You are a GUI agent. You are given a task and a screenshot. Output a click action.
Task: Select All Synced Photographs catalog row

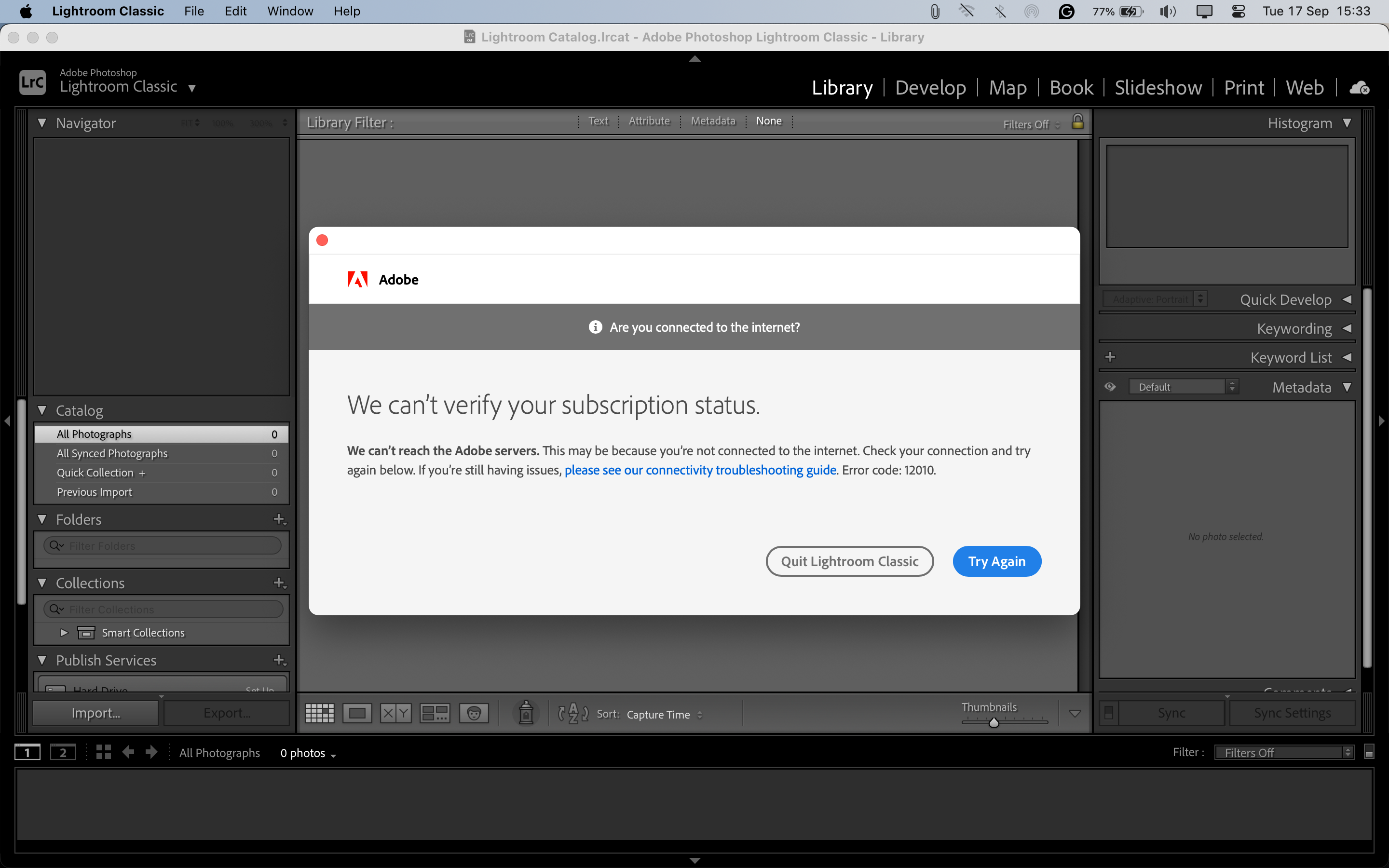point(161,453)
